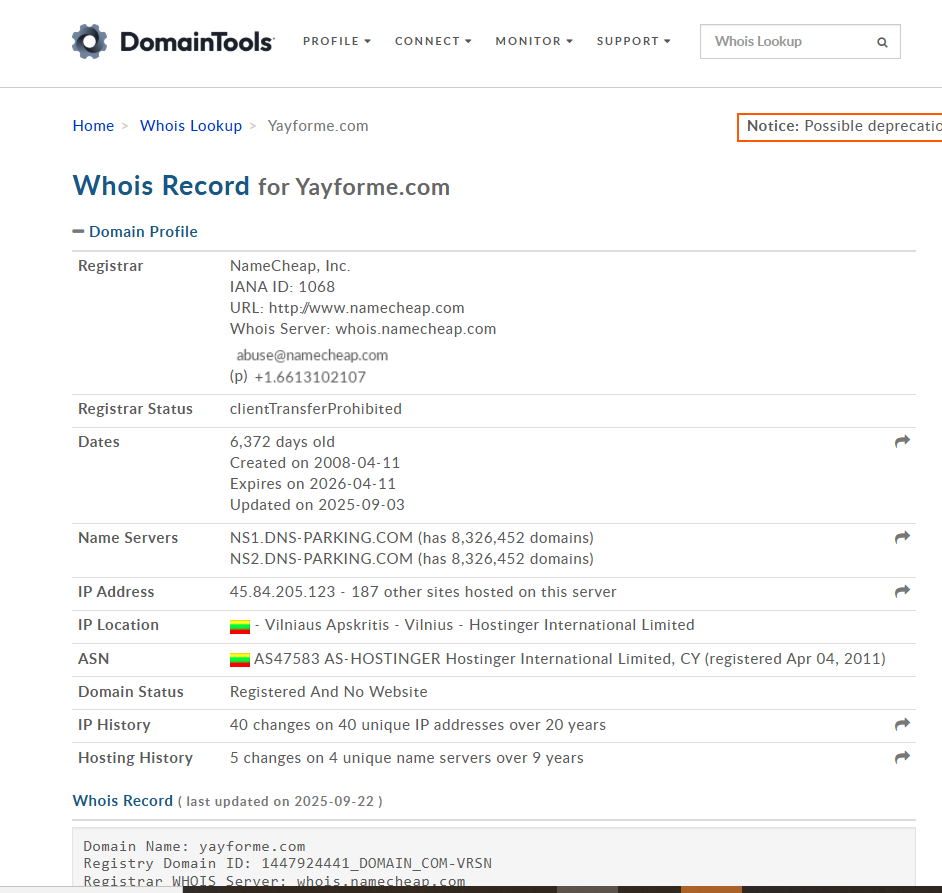Click the IP Location row label
This screenshot has width=942, height=893.
[x=118, y=625]
